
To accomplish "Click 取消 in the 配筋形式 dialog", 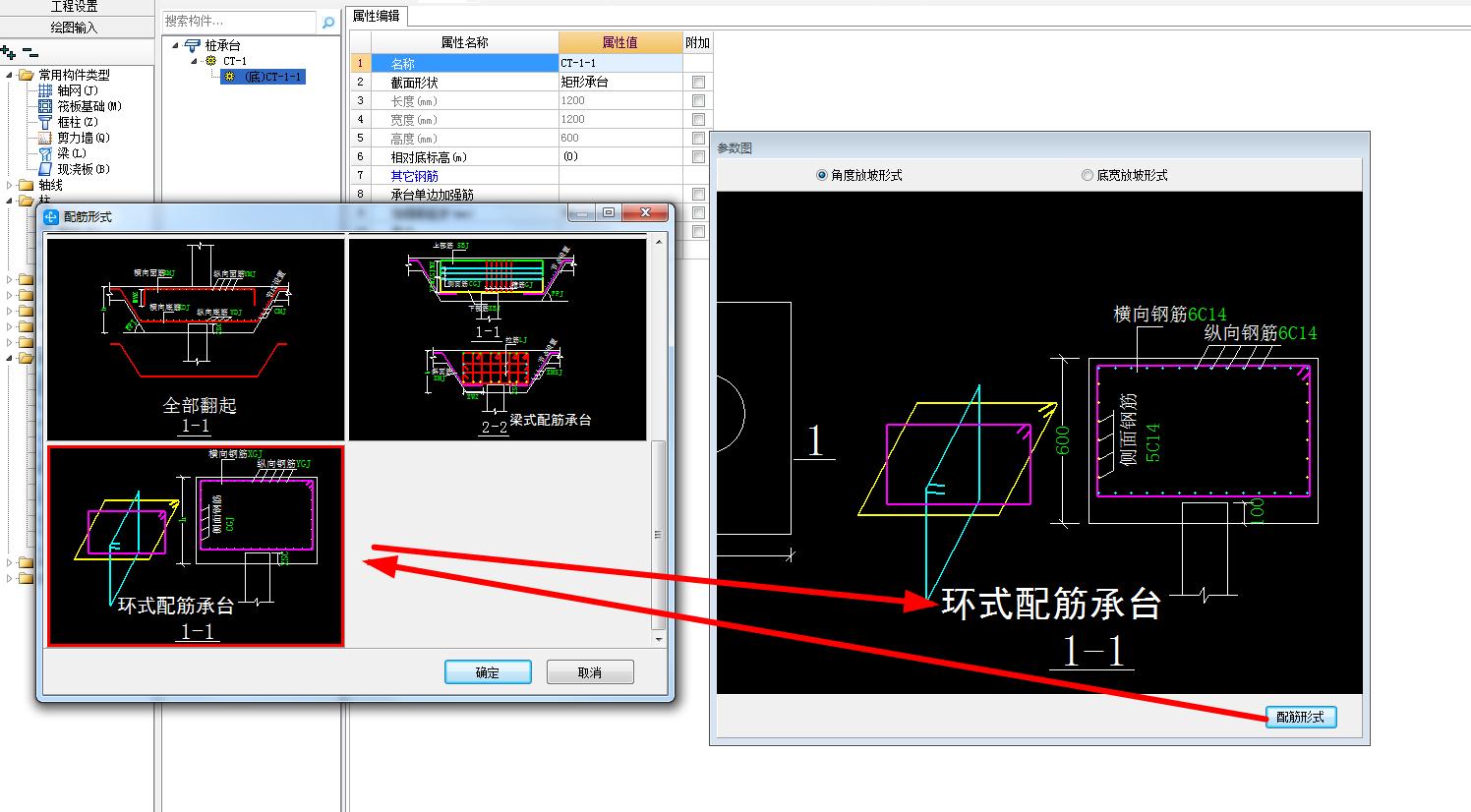I will (590, 672).
